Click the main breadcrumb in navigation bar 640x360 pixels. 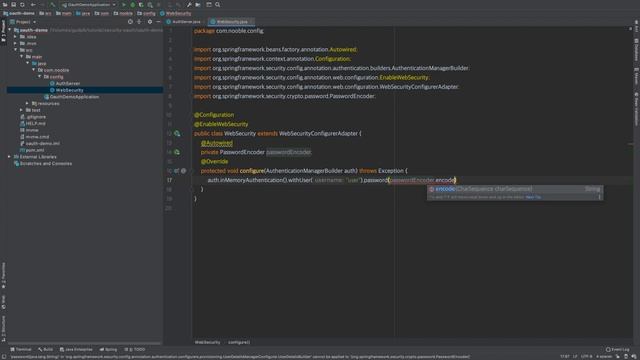(64, 13)
